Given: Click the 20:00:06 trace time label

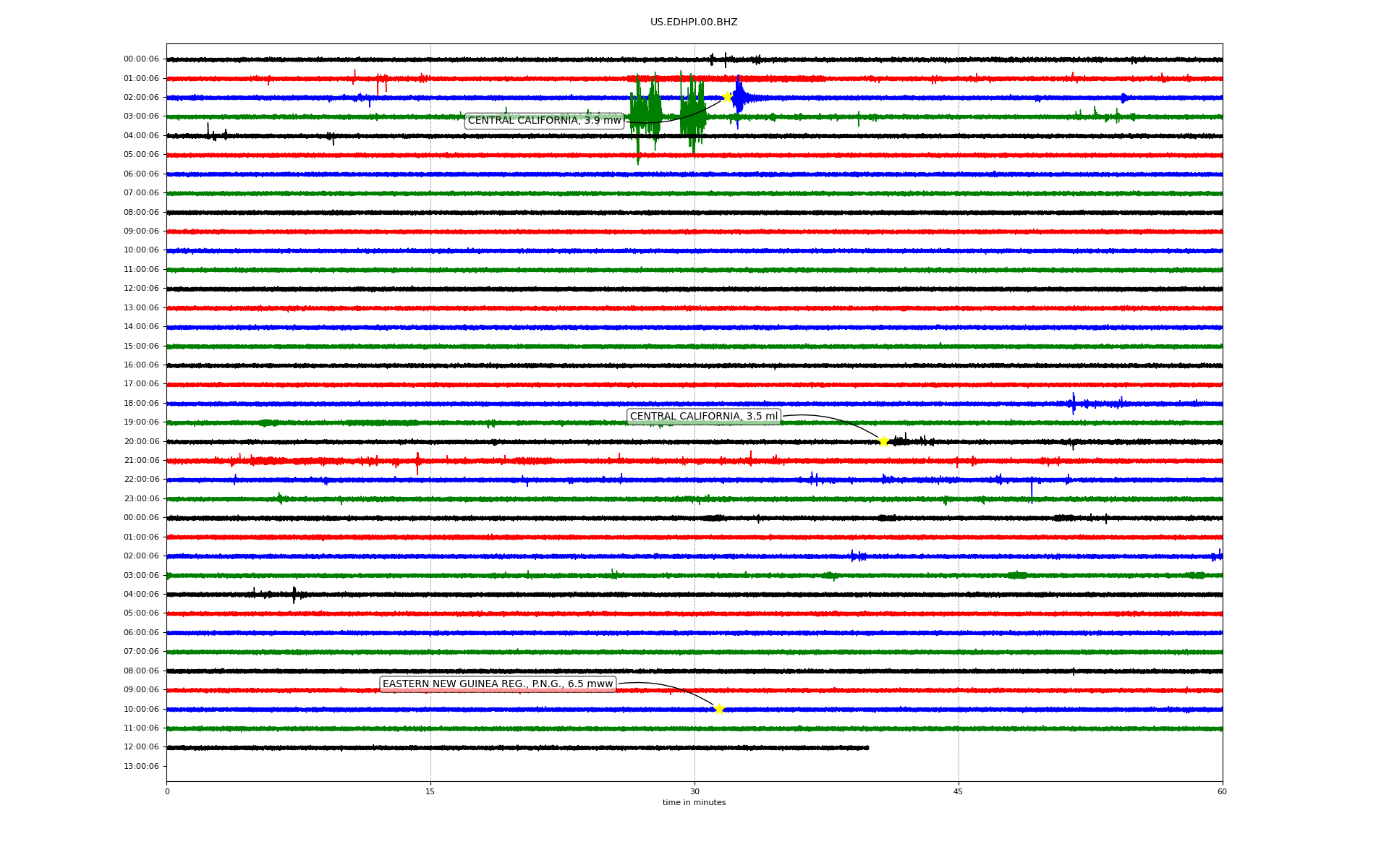Looking at the screenshot, I should click(x=141, y=441).
